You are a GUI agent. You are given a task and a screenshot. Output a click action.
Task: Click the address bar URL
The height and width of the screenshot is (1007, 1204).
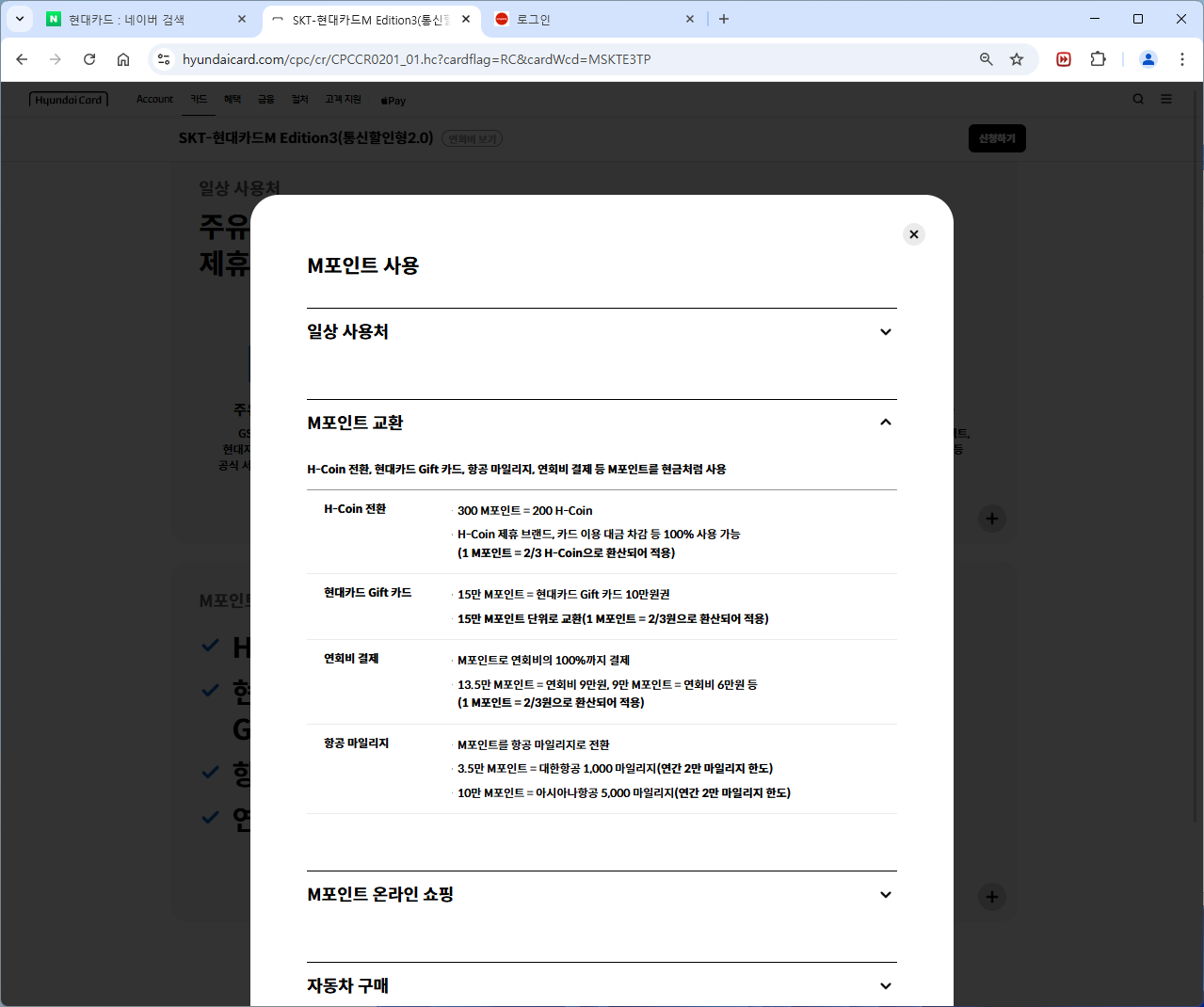(x=416, y=59)
